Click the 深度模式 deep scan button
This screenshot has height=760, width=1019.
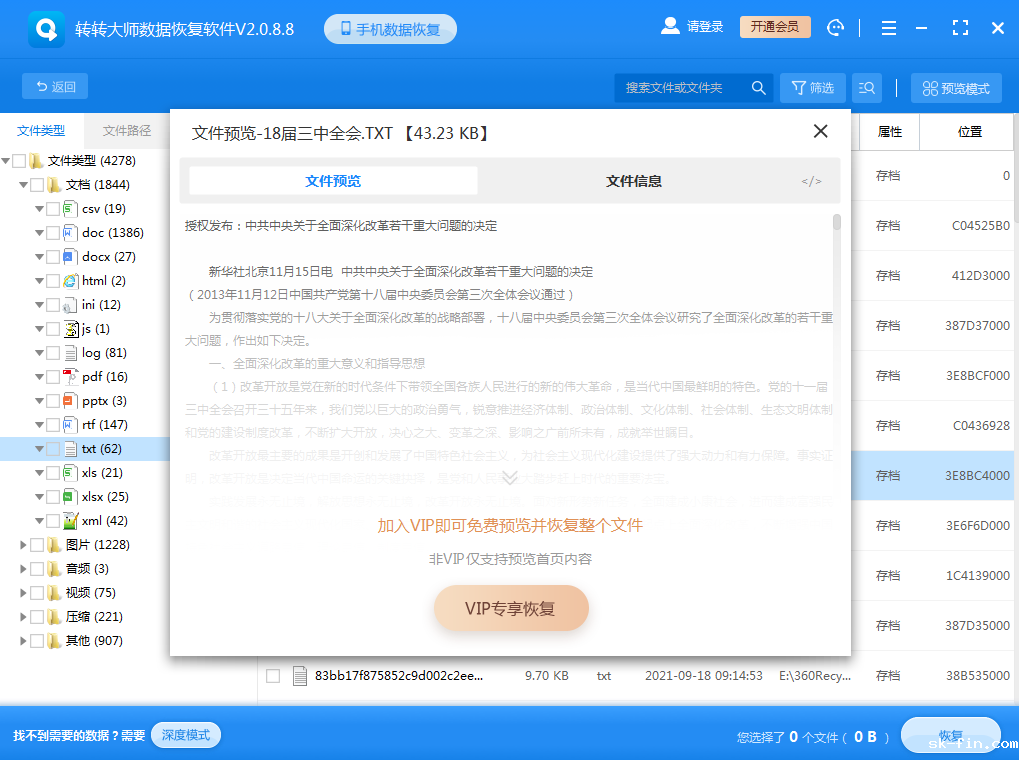click(x=185, y=734)
